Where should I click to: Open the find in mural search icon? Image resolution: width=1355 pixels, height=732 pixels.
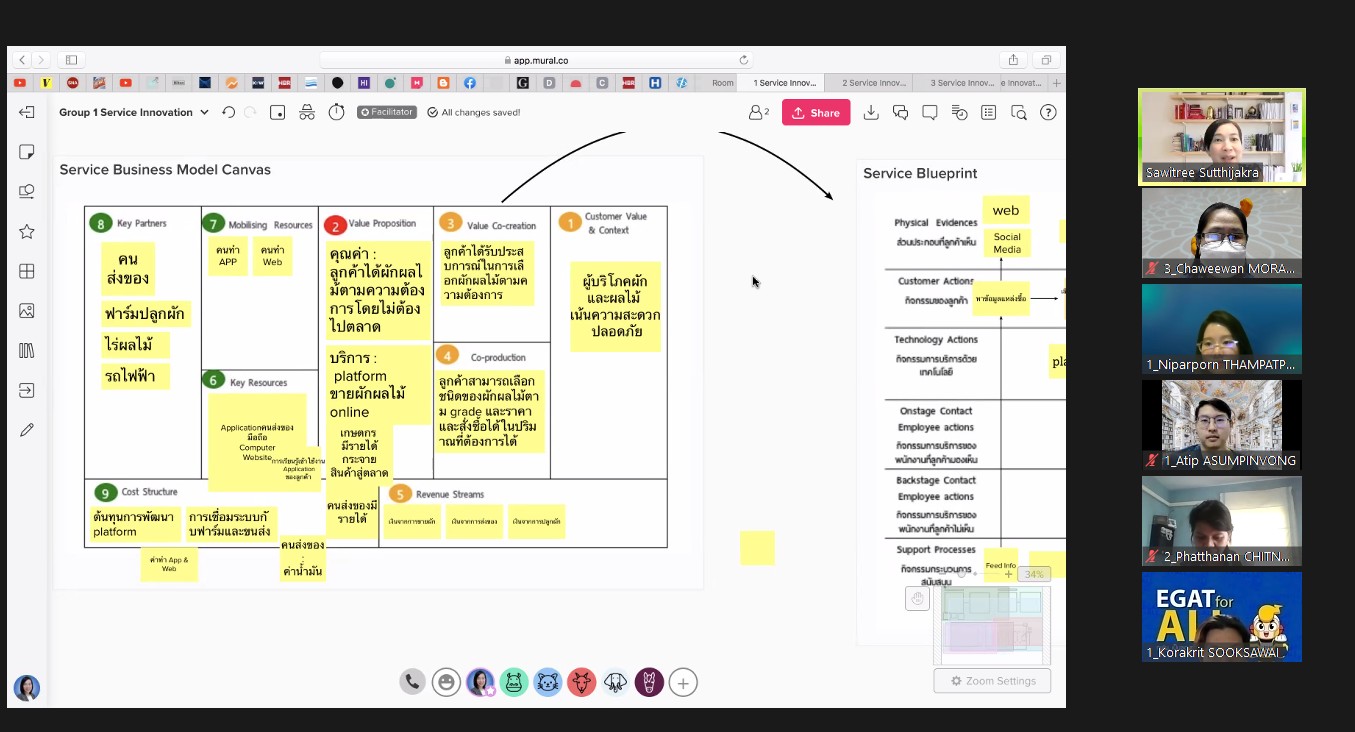(1019, 113)
